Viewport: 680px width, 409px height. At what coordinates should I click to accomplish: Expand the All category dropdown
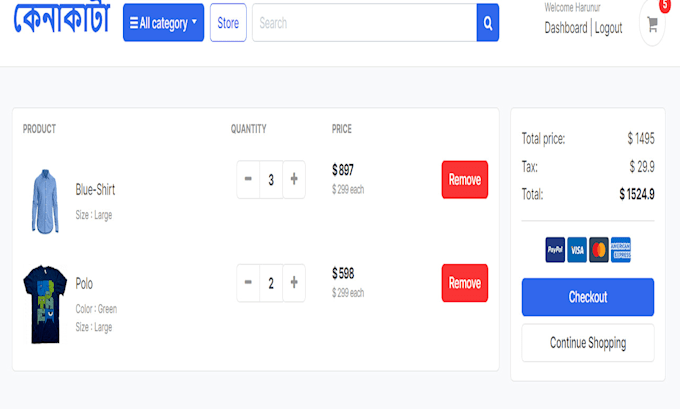pyautogui.click(x=163, y=23)
